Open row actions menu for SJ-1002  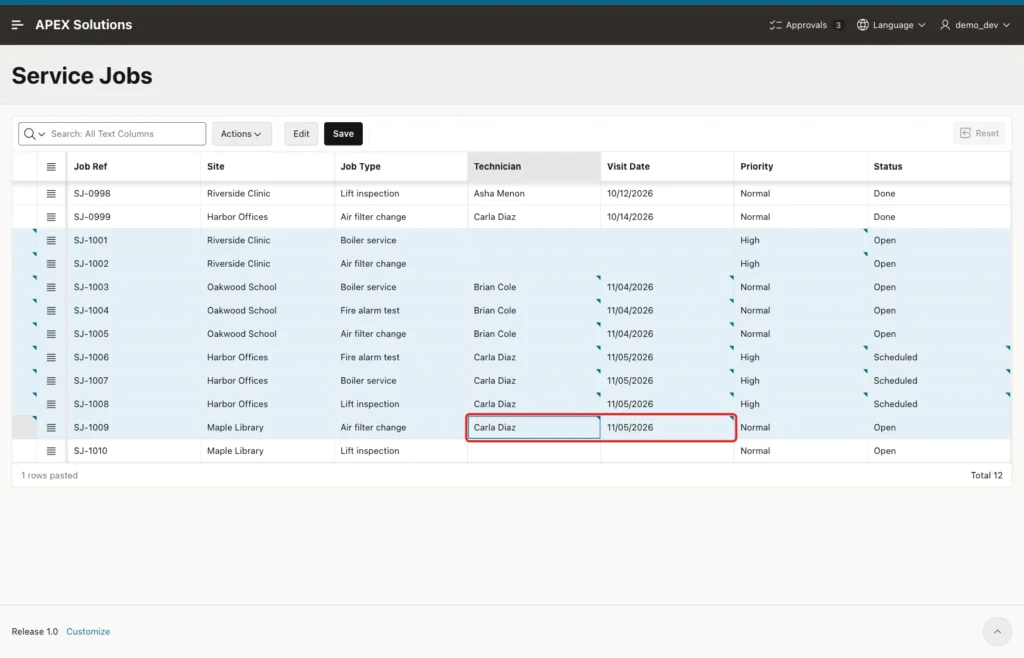click(x=51, y=264)
